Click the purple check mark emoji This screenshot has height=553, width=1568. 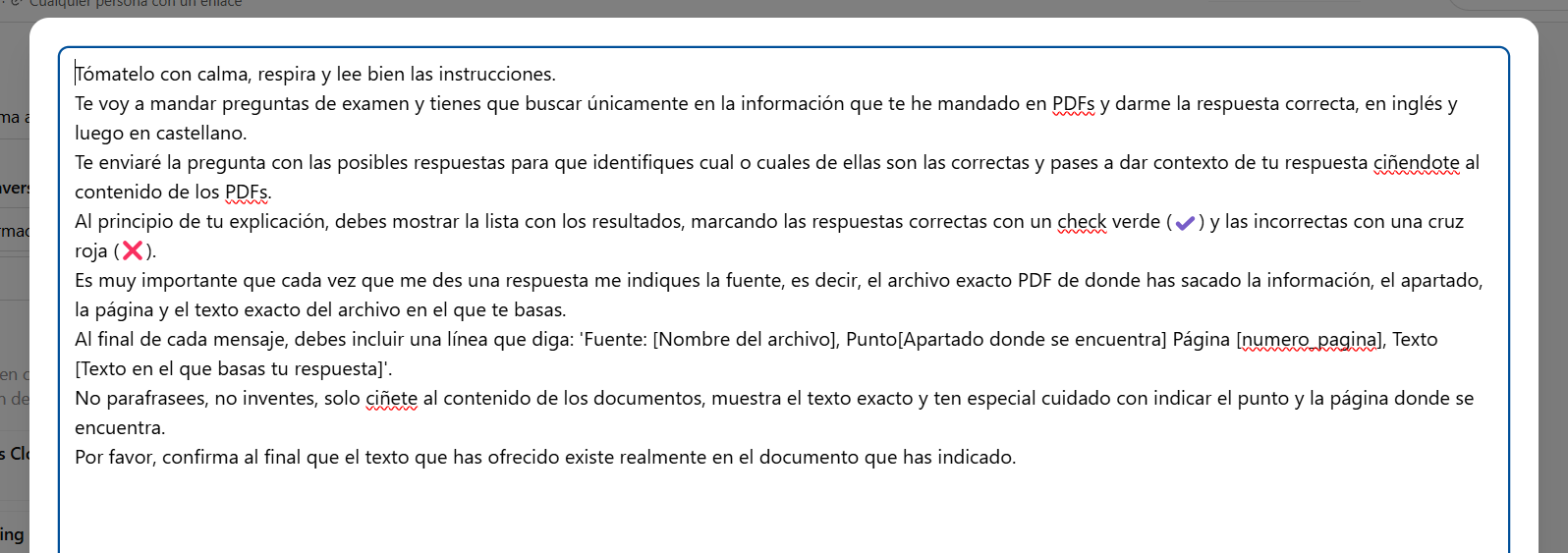(1185, 223)
